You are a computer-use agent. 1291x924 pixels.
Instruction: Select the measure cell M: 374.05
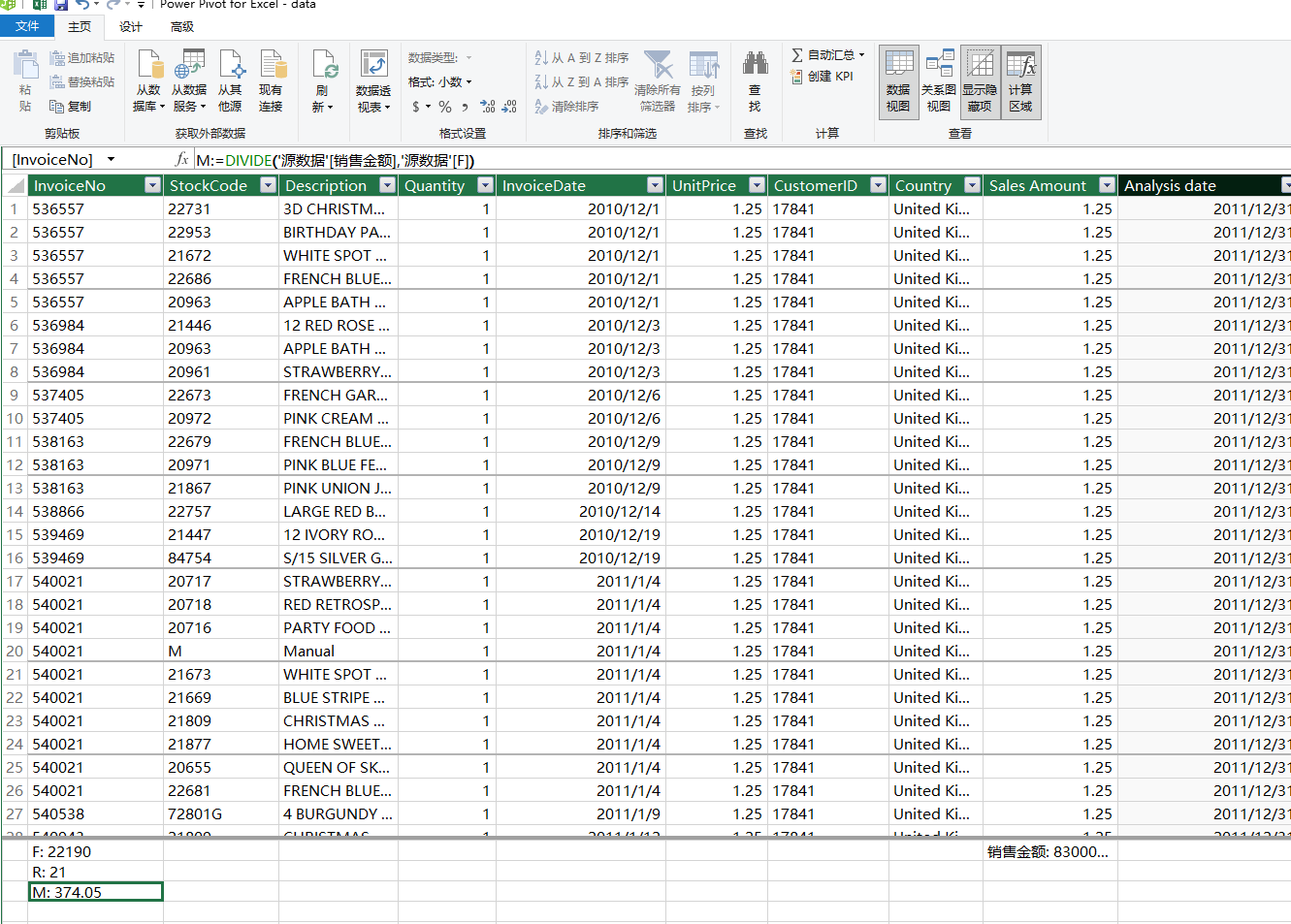tap(95, 892)
